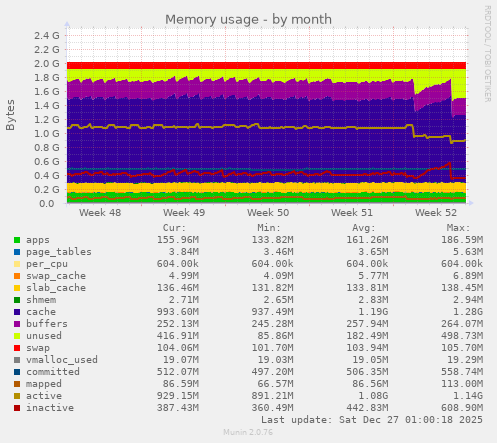The image size is (497, 443).
Task: Click the green apps legend swatch
Action: pyautogui.click(x=17, y=240)
